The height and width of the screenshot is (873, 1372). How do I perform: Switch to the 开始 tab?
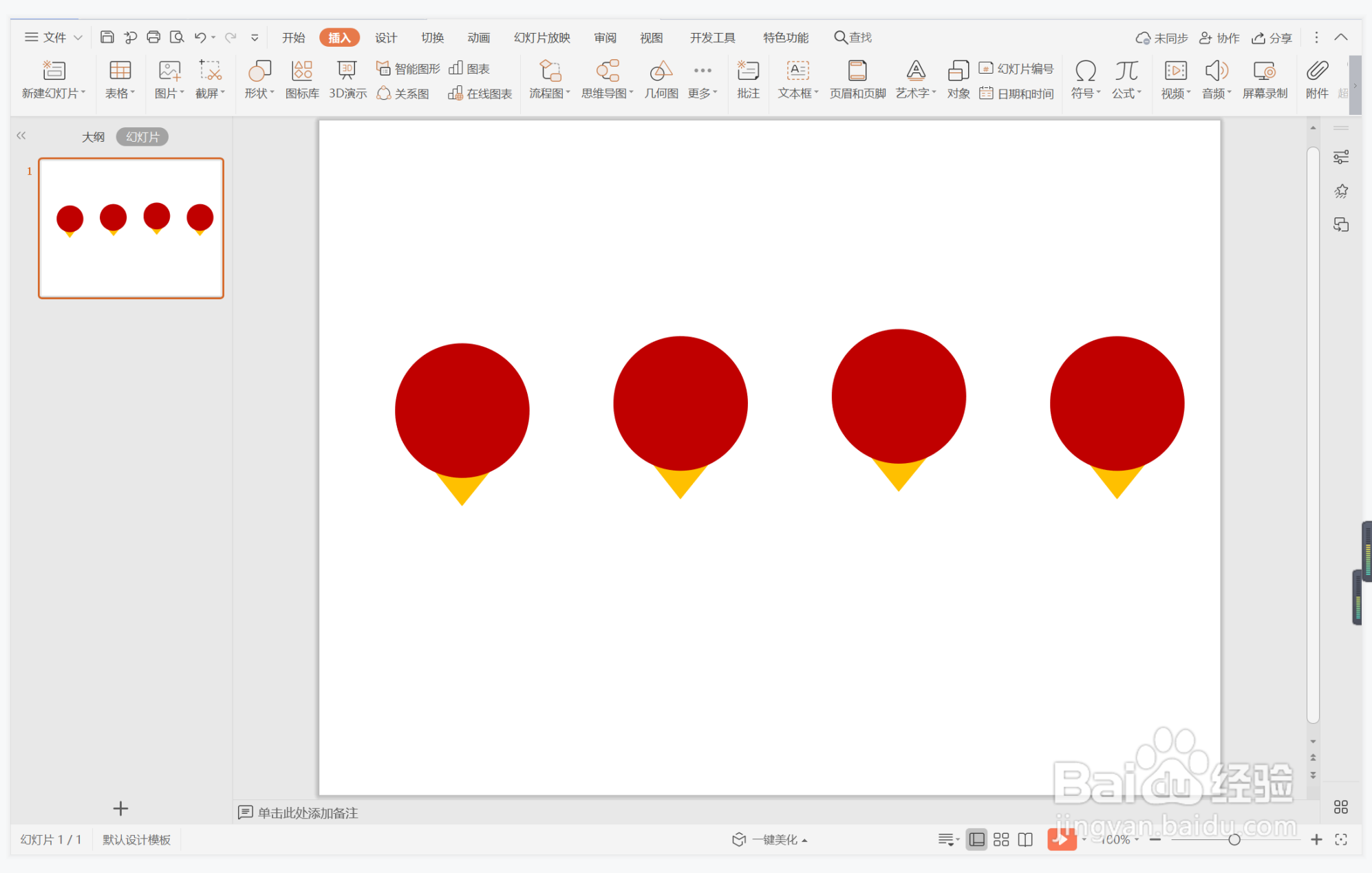(293, 38)
